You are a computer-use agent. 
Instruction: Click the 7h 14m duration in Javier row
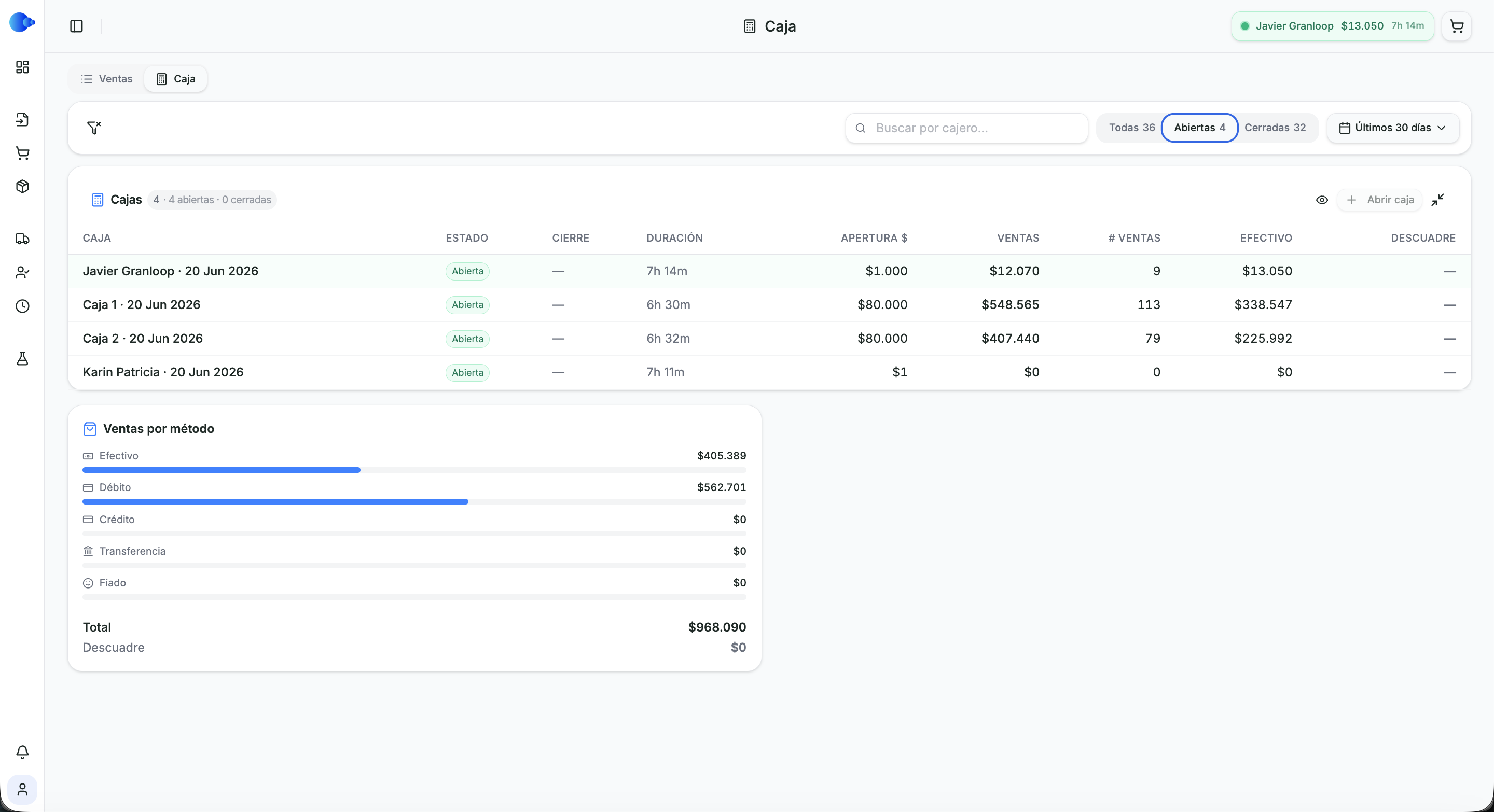tap(667, 271)
